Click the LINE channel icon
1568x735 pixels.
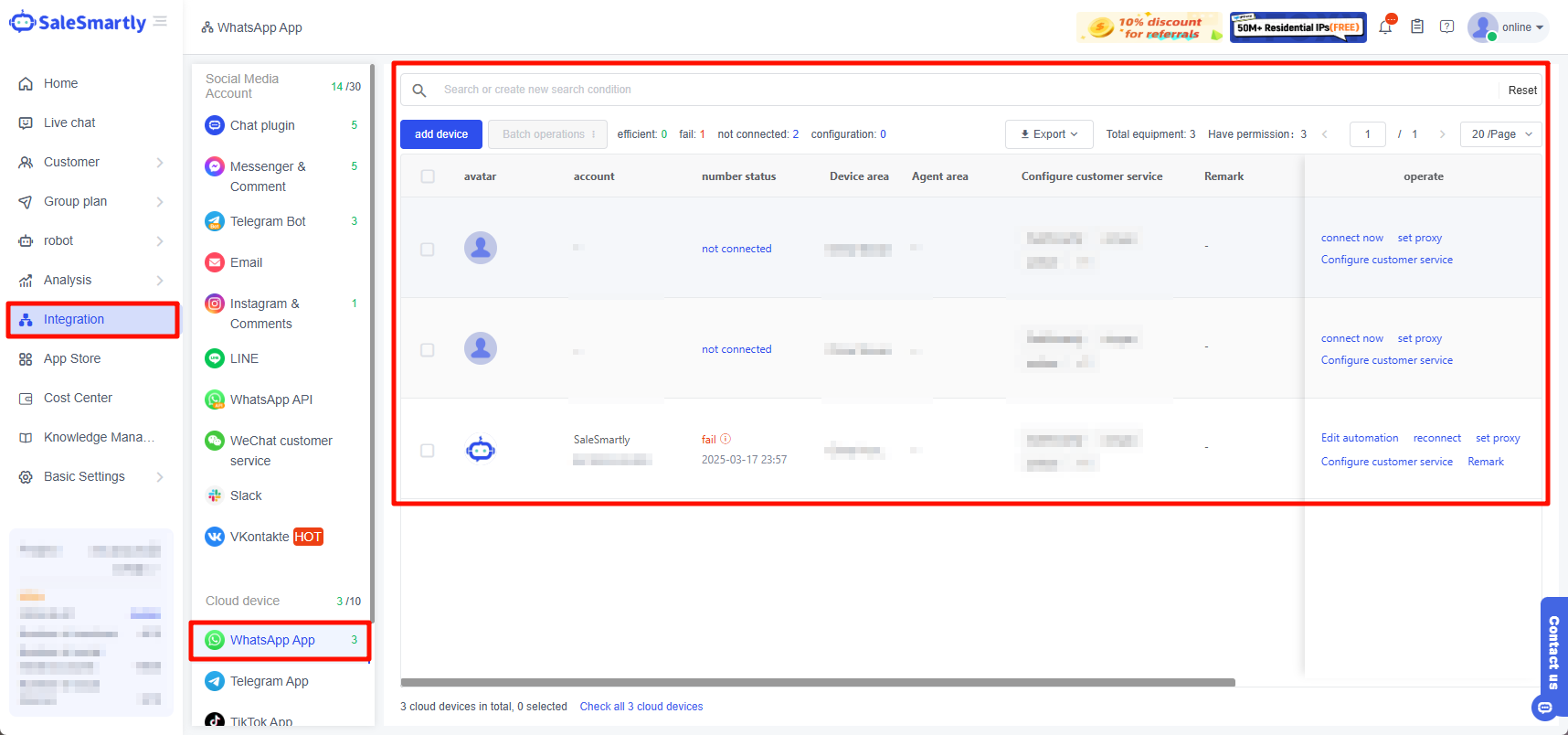pyautogui.click(x=215, y=358)
